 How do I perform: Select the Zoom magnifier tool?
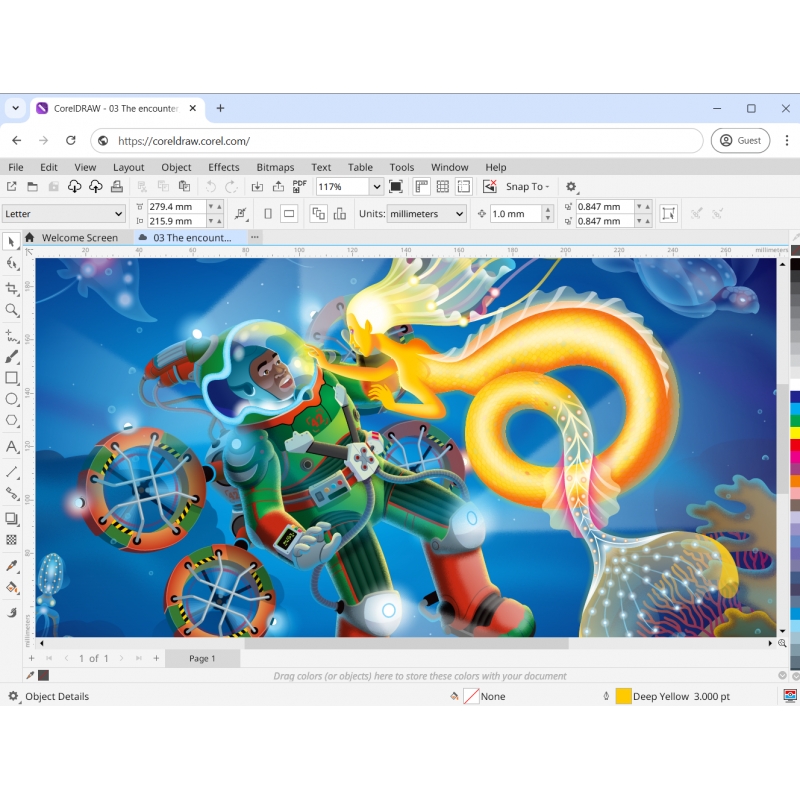click(x=11, y=310)
